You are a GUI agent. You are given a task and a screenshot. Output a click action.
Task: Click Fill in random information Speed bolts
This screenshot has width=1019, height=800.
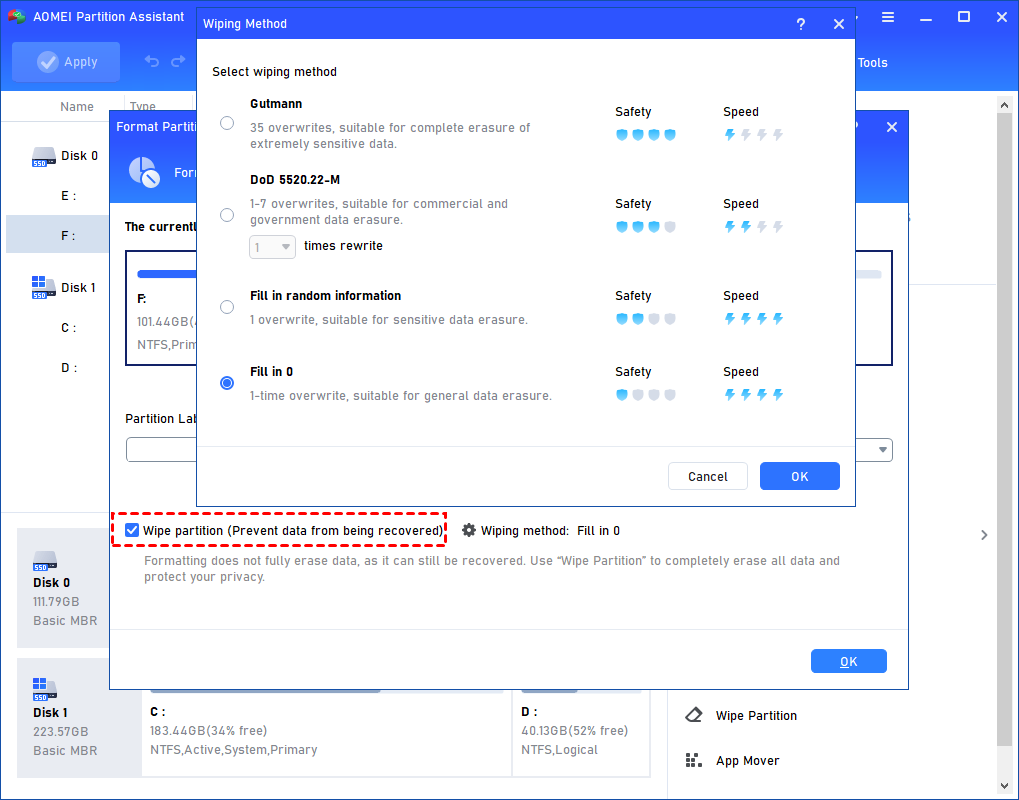pyautogui.click(x=753, y=318)
